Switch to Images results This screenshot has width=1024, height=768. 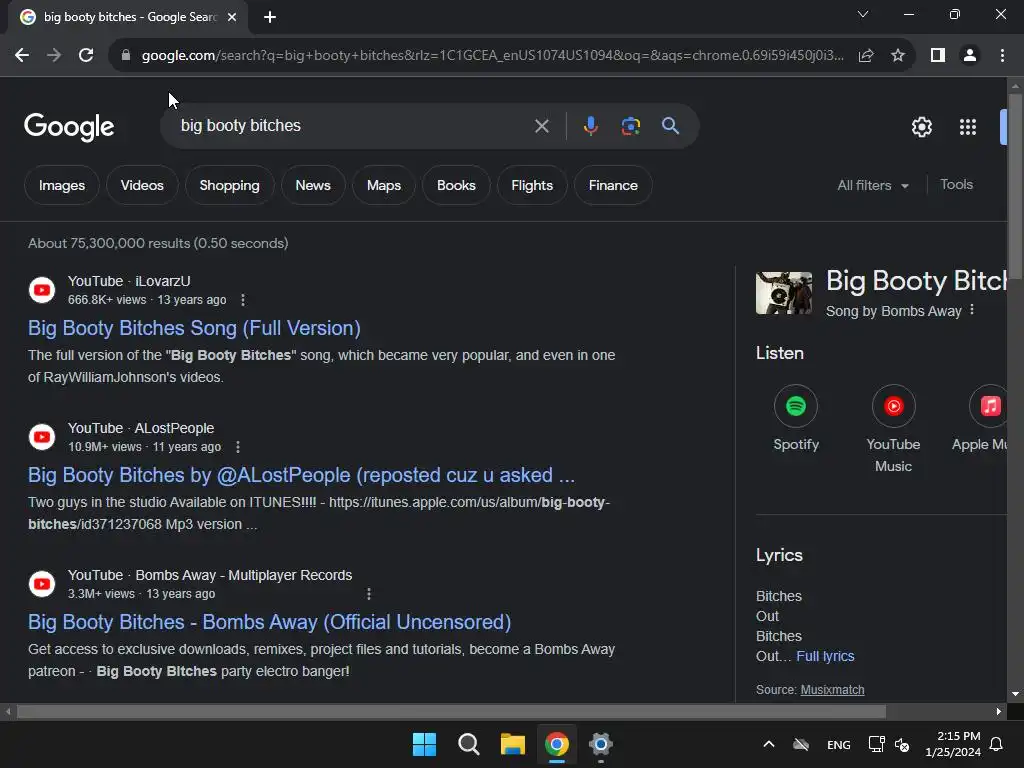point(62,185)
